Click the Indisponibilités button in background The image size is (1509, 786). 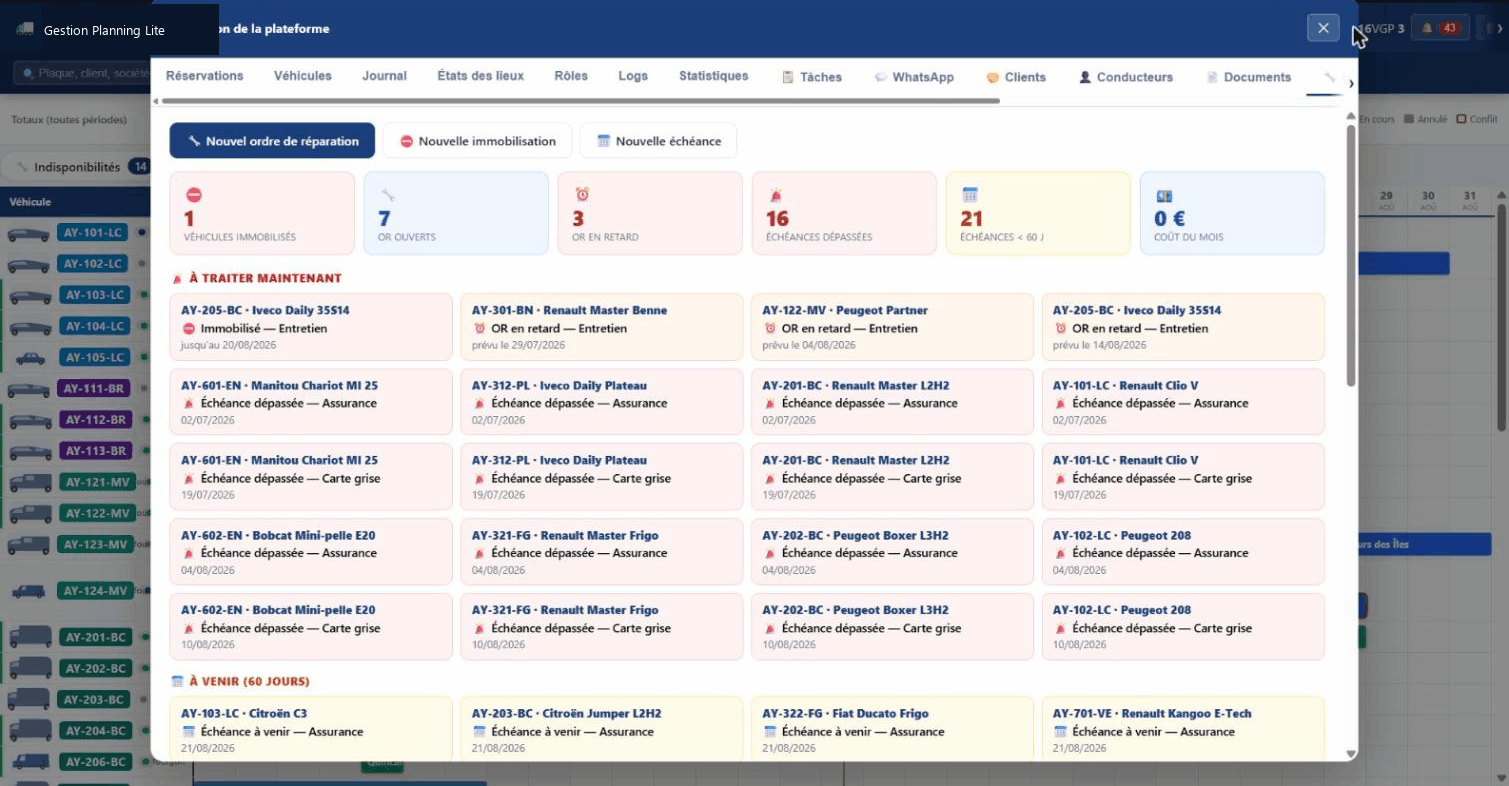pos(76,167)
